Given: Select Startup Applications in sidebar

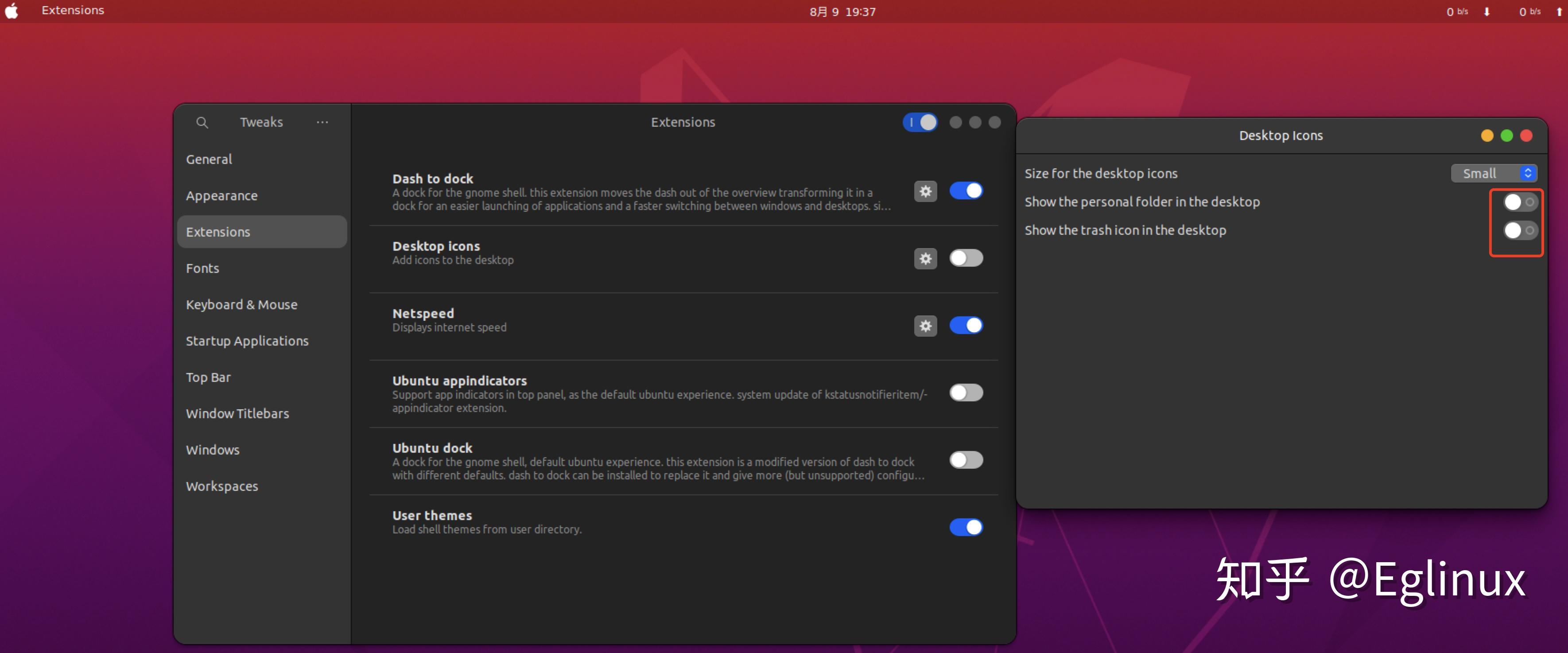Looking at the screenshot, I should (262, 341).
